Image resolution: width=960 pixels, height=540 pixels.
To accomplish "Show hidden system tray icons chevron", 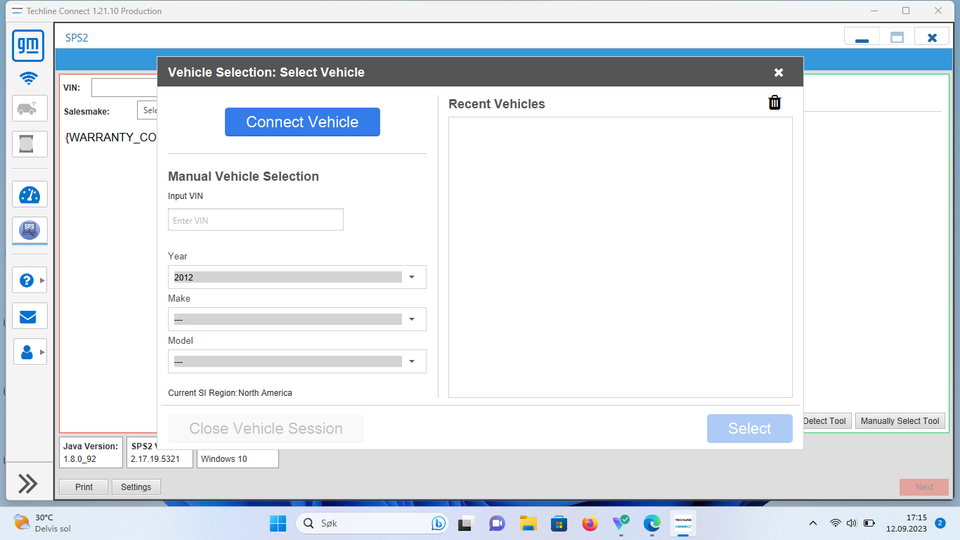I will [813, 523].
